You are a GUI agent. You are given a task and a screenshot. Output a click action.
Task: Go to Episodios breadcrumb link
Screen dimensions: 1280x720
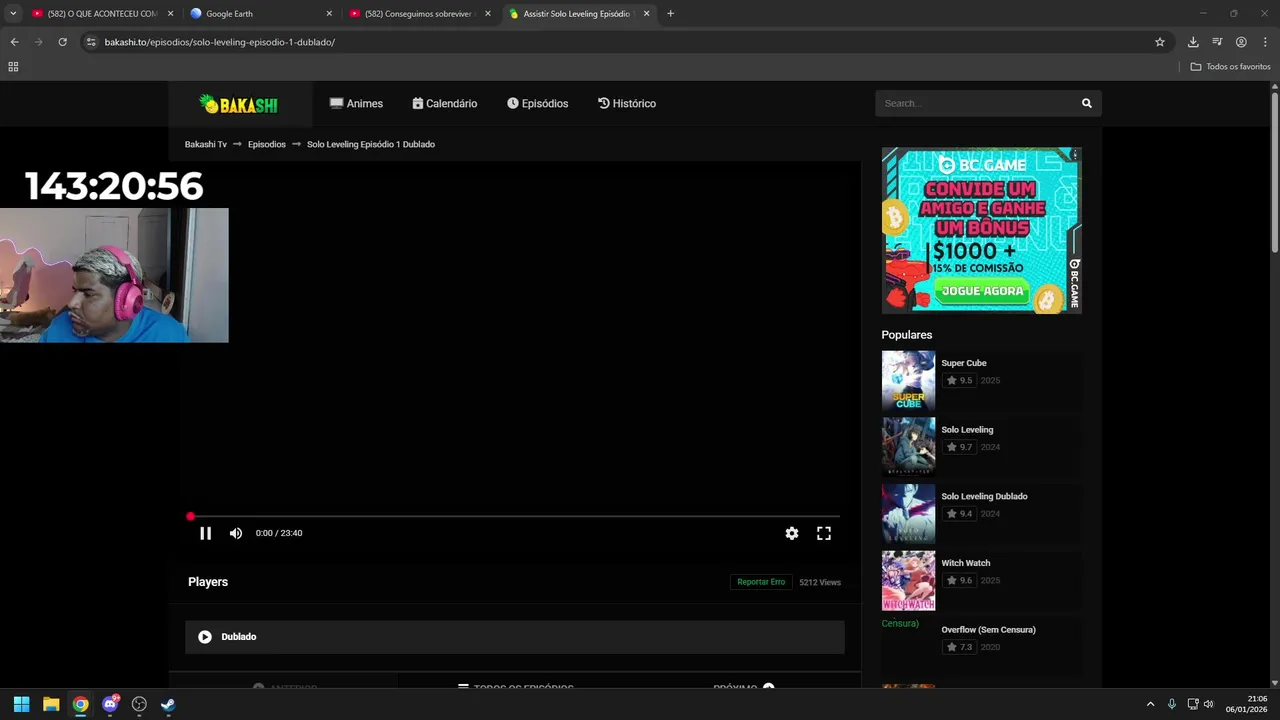coord(267,144)
